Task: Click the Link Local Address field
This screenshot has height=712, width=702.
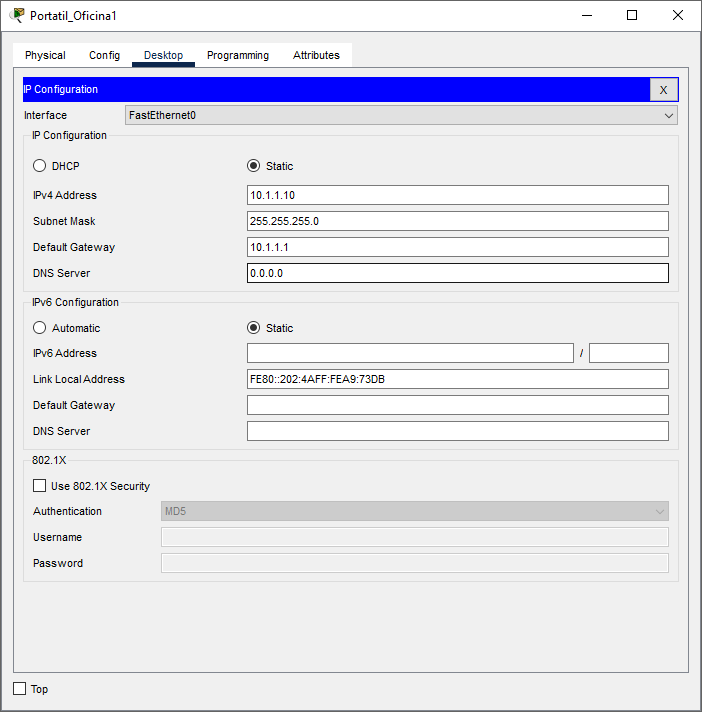Action: pos(457,379)
